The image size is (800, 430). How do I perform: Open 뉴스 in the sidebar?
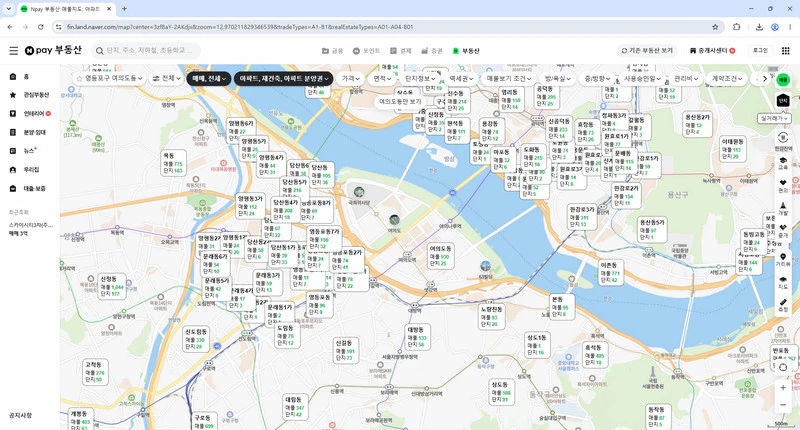[23, 150]
